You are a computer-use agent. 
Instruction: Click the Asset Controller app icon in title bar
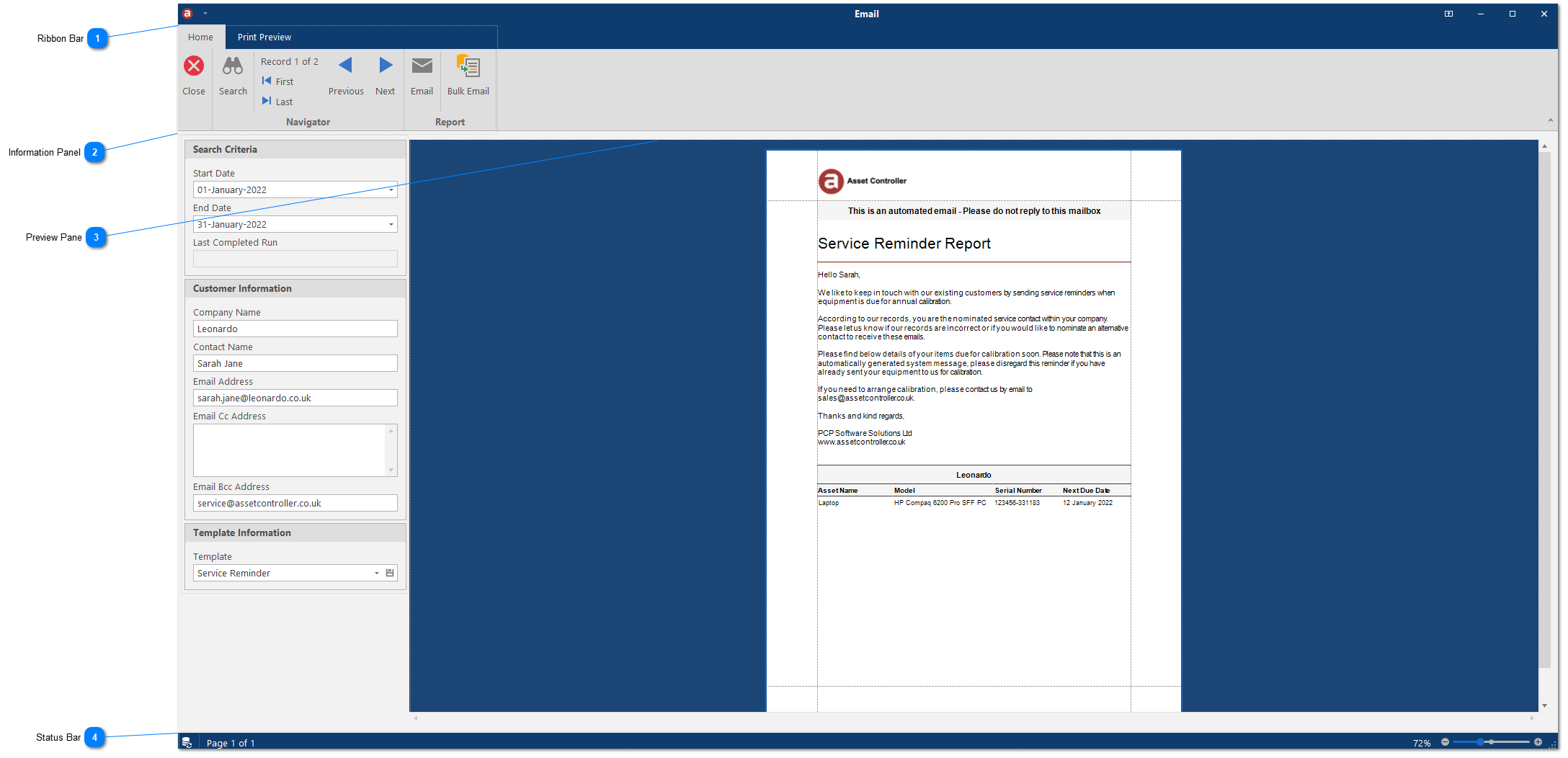click(187, 14)
